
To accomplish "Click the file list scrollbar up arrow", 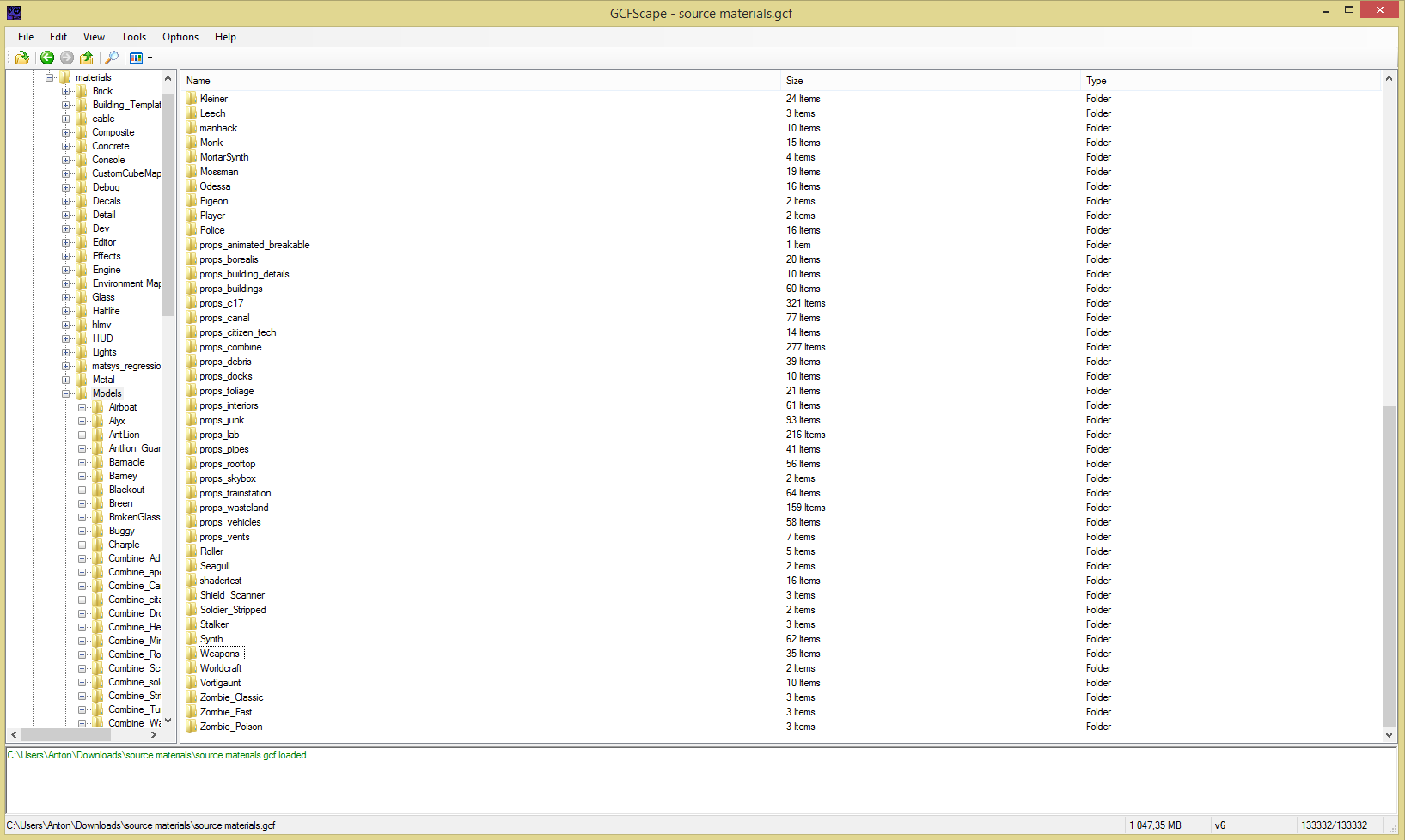I will click(x=1389, y=78).
